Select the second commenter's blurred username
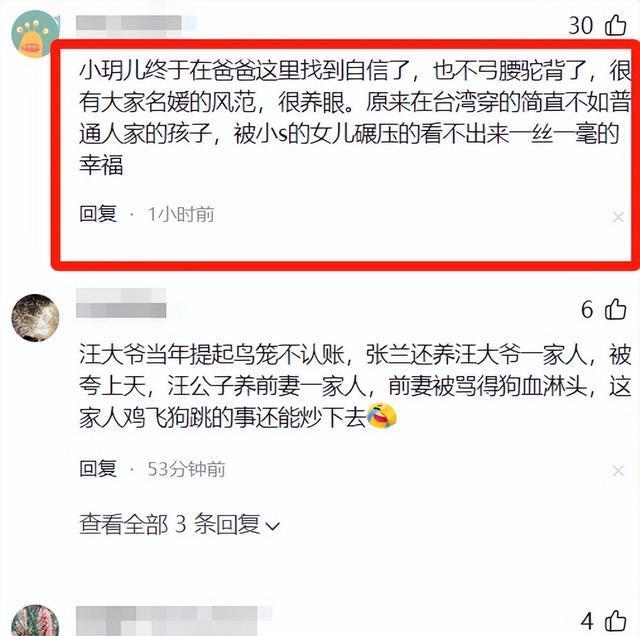This screenshot has width=640, height=636. 121,303
